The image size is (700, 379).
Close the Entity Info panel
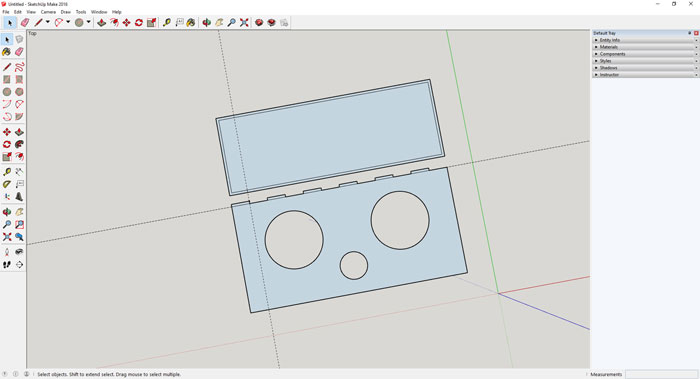(x=696, y=40)
